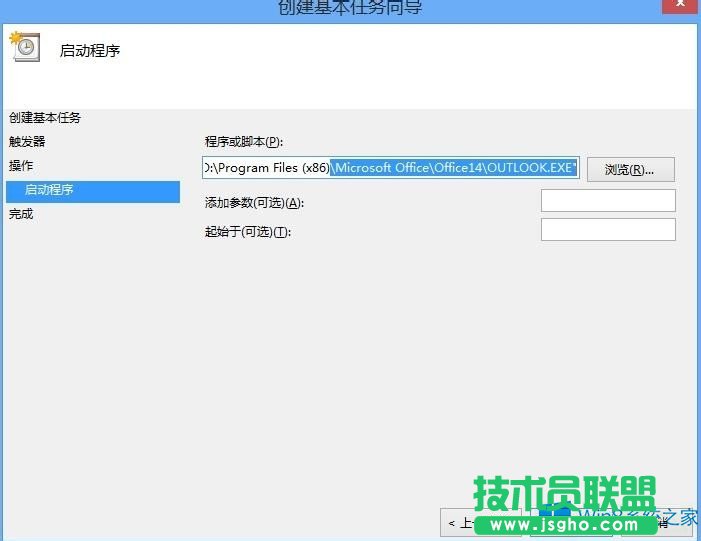Screen dimensions: 701x541
Task: Go to the 触发器 step
Action: click(27, 142)
